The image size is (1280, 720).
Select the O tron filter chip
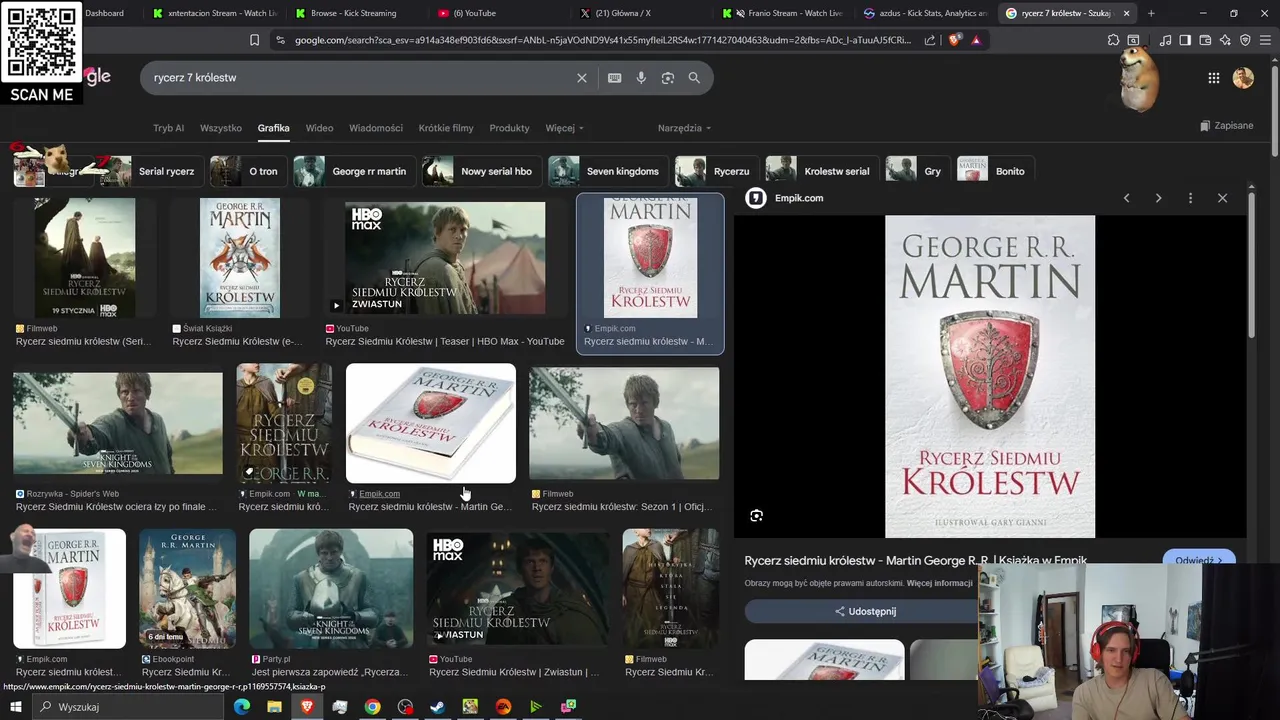tap(248, 171)
